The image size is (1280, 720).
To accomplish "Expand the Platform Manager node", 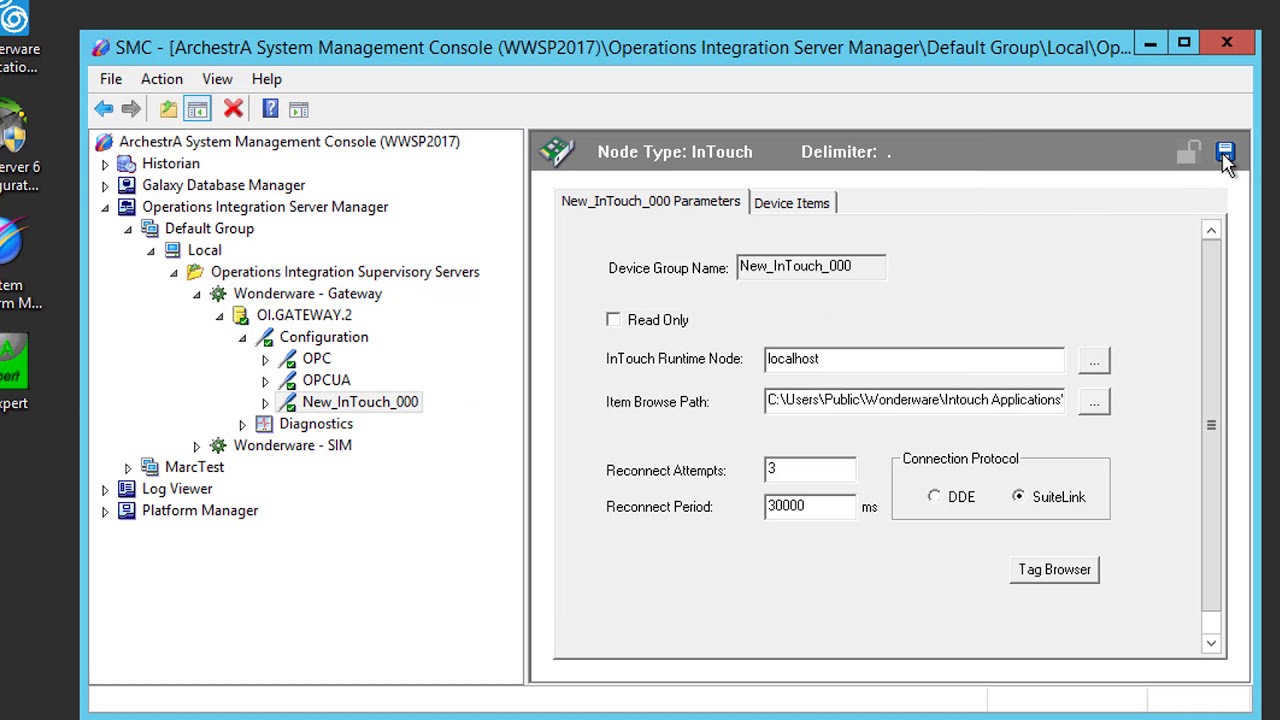I will click(x=105, y=511).
